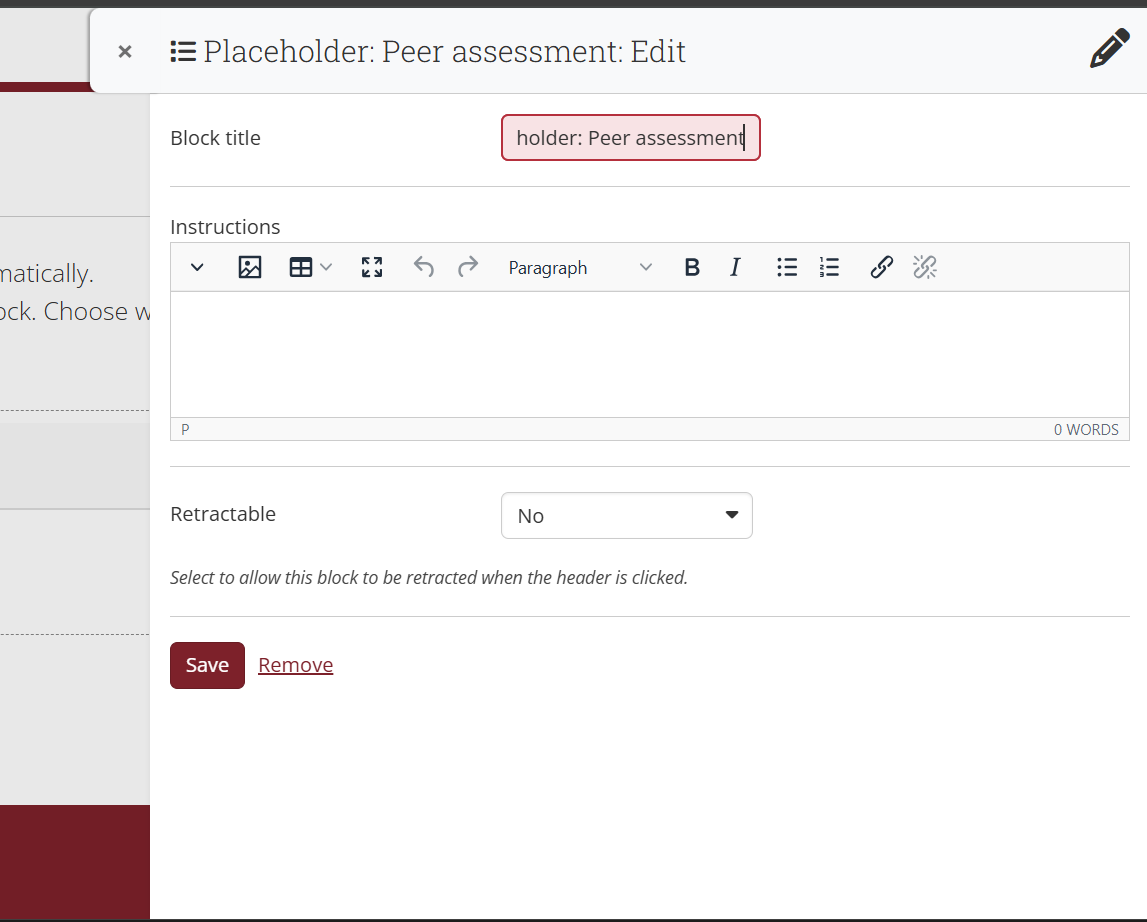Click the remove link icon
This screenshot has height=922, width=1147.
coord(925,267)
